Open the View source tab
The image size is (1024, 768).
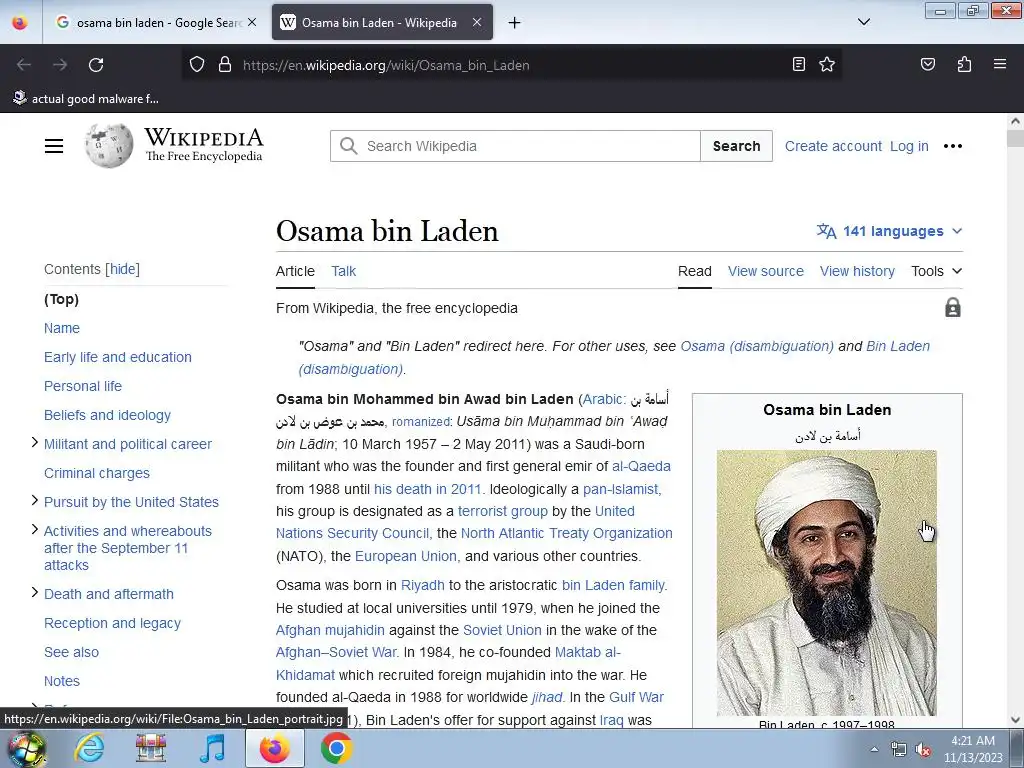pos(765,271)
